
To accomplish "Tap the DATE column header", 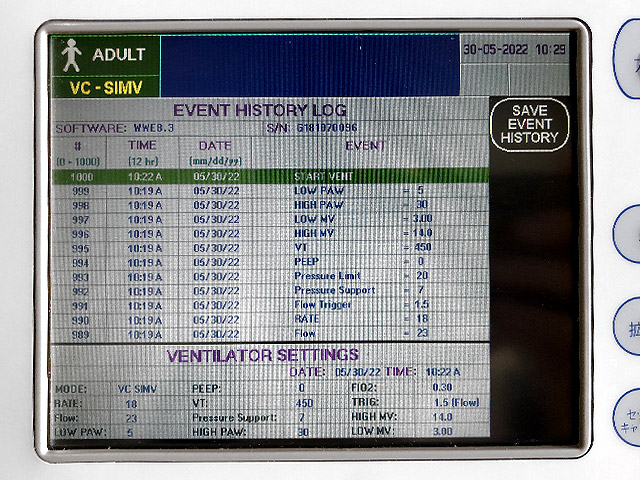I will (x=215, y=153).
